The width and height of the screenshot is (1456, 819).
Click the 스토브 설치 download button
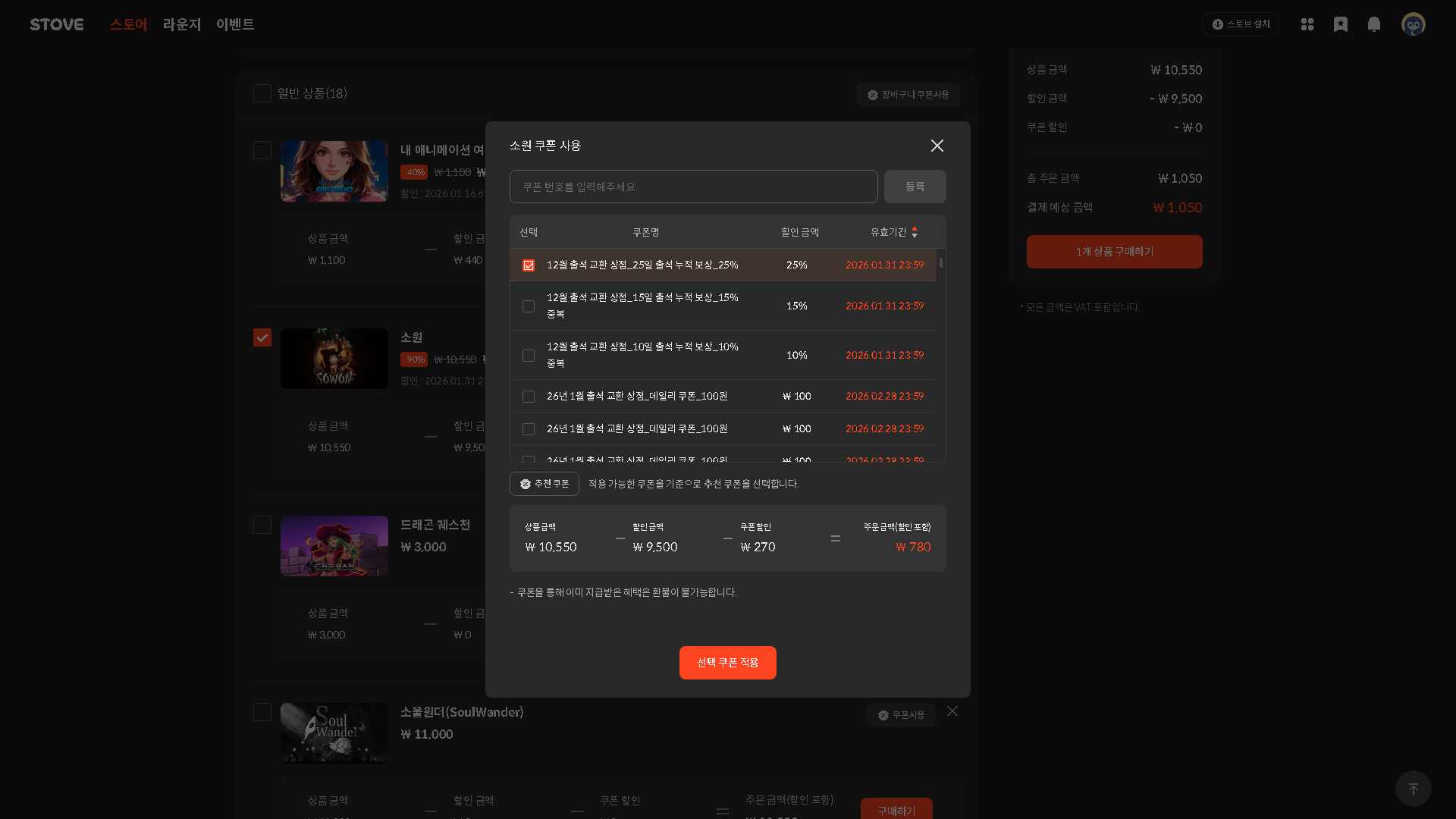coord(1241,24)
